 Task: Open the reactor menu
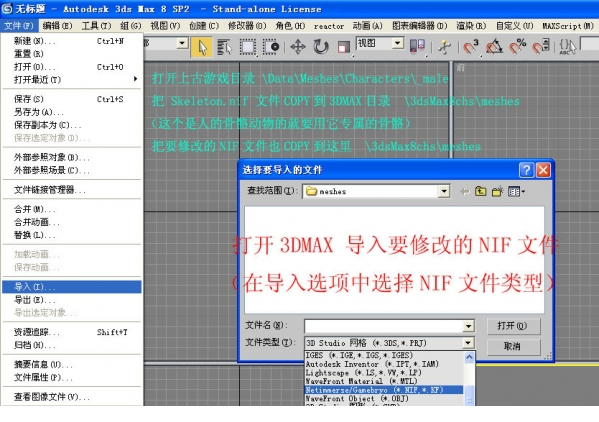329,26
